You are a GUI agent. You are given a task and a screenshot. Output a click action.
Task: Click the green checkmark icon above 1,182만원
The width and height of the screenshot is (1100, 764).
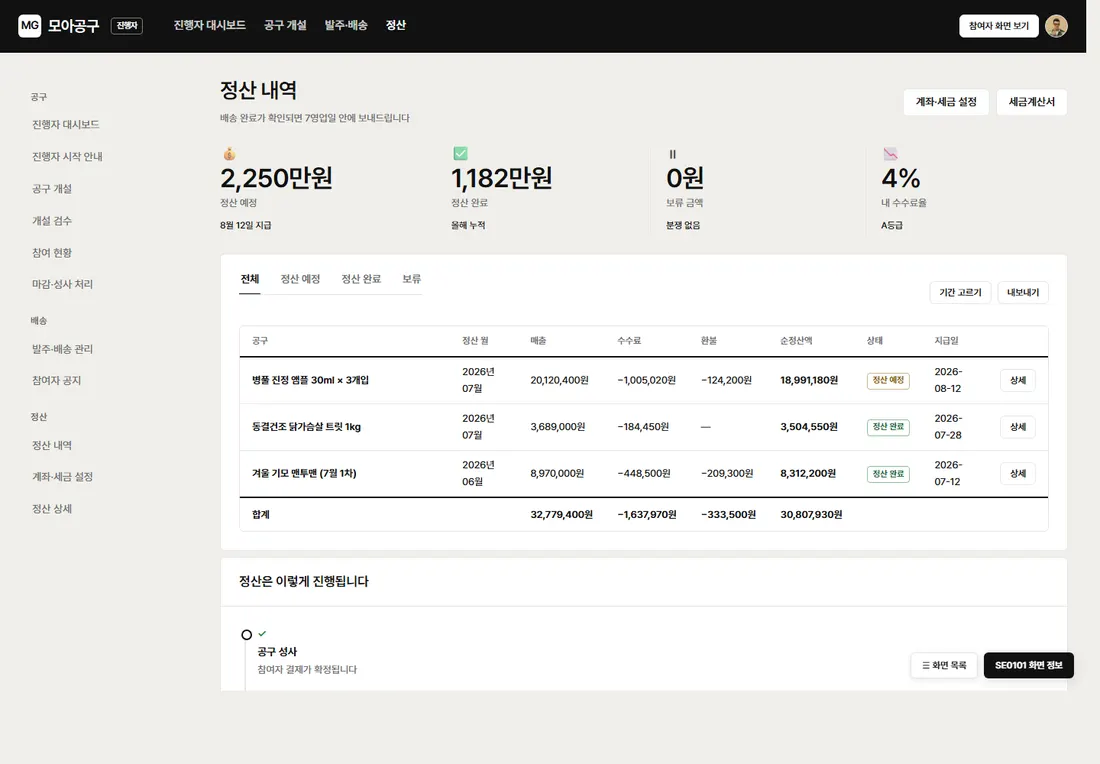[x=460, y=154]
